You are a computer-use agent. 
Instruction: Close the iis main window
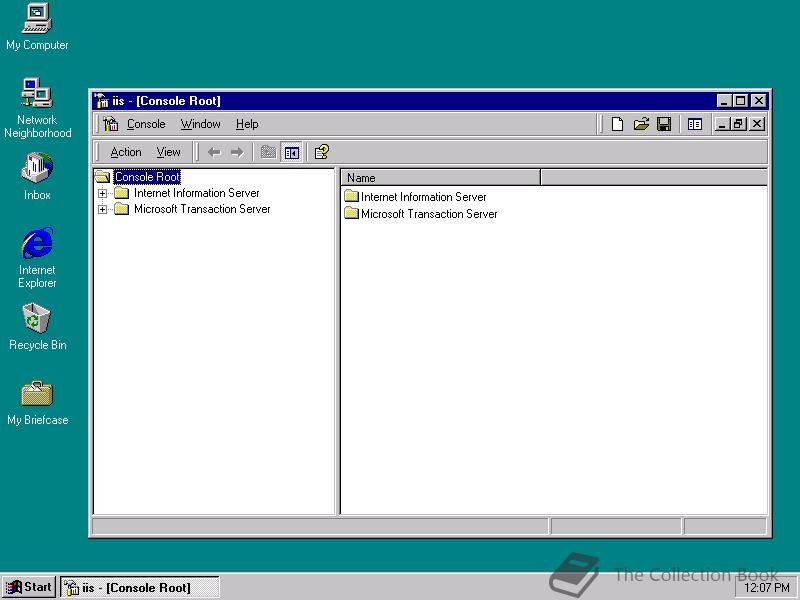(759, 101)
